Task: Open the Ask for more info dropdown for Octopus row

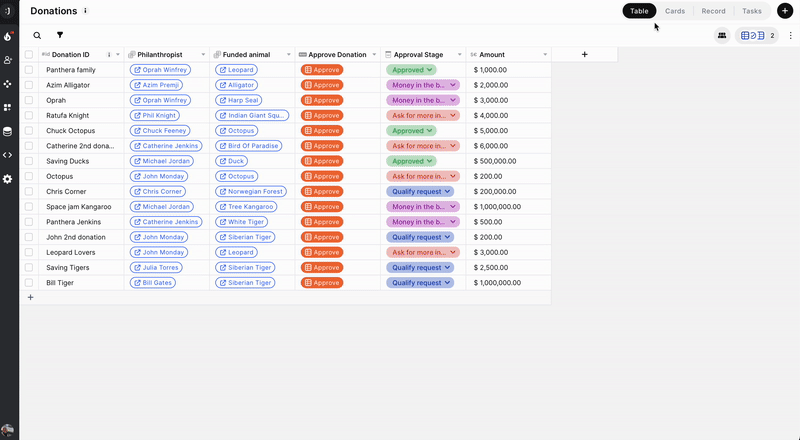Action: coord(423,177)
